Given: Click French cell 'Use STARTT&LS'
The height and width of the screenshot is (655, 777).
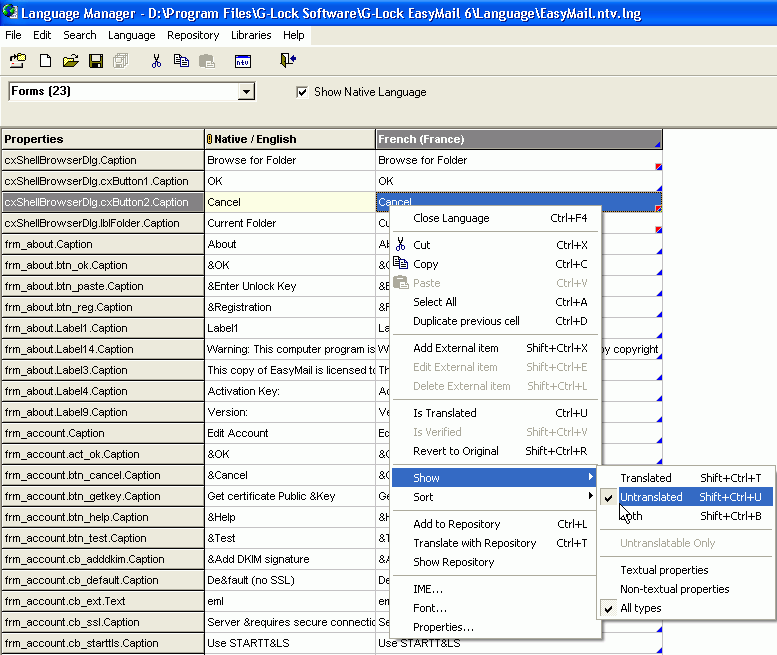Looking at the screenshot, I should pyautogui.click(x=519, y=644).
